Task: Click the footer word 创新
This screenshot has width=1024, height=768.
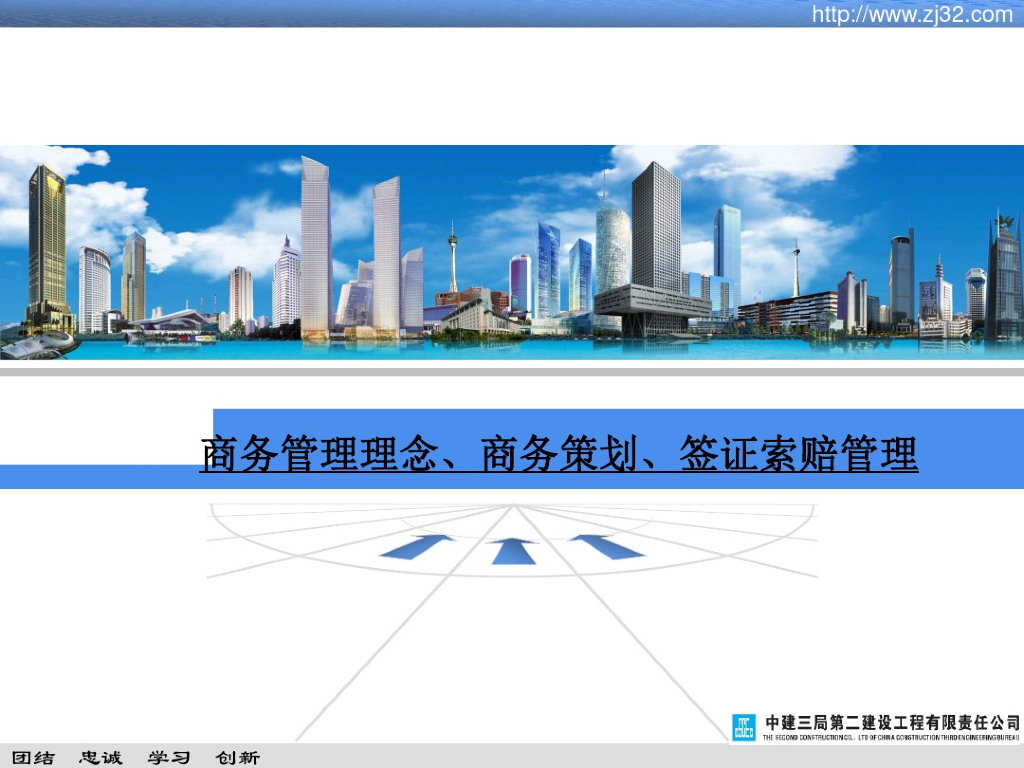Action: pos(238,758)
